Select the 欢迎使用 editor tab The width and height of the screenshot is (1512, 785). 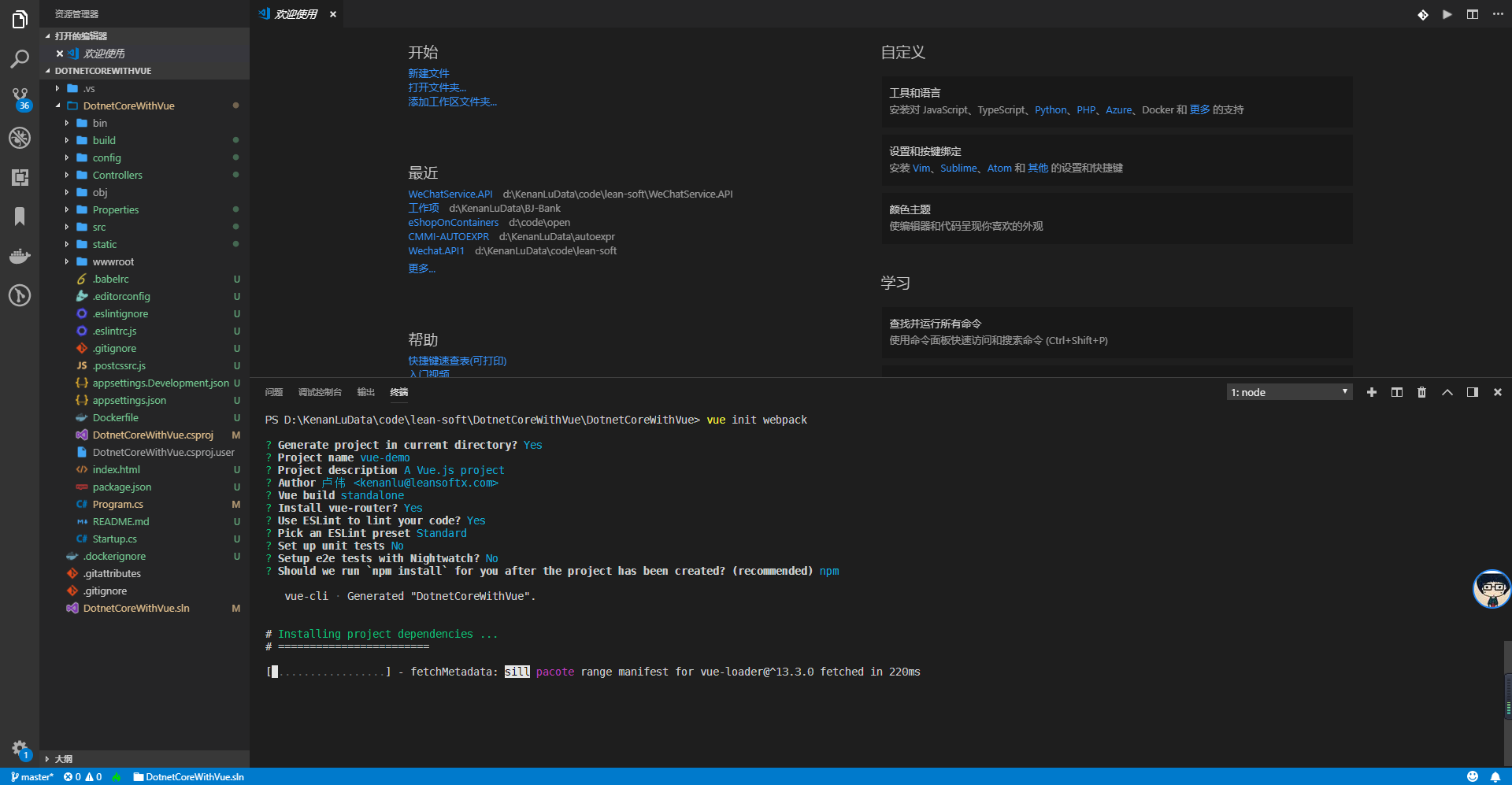pos(297,14)
